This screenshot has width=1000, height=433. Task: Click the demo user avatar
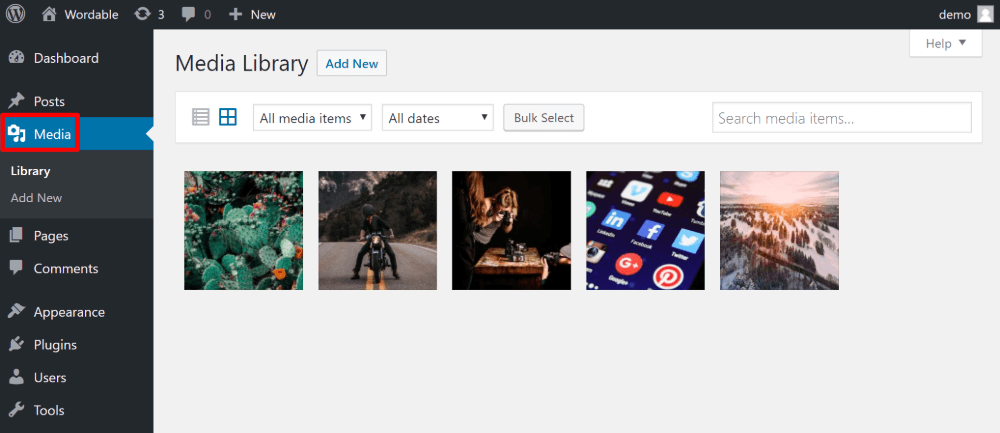[985, 14]
